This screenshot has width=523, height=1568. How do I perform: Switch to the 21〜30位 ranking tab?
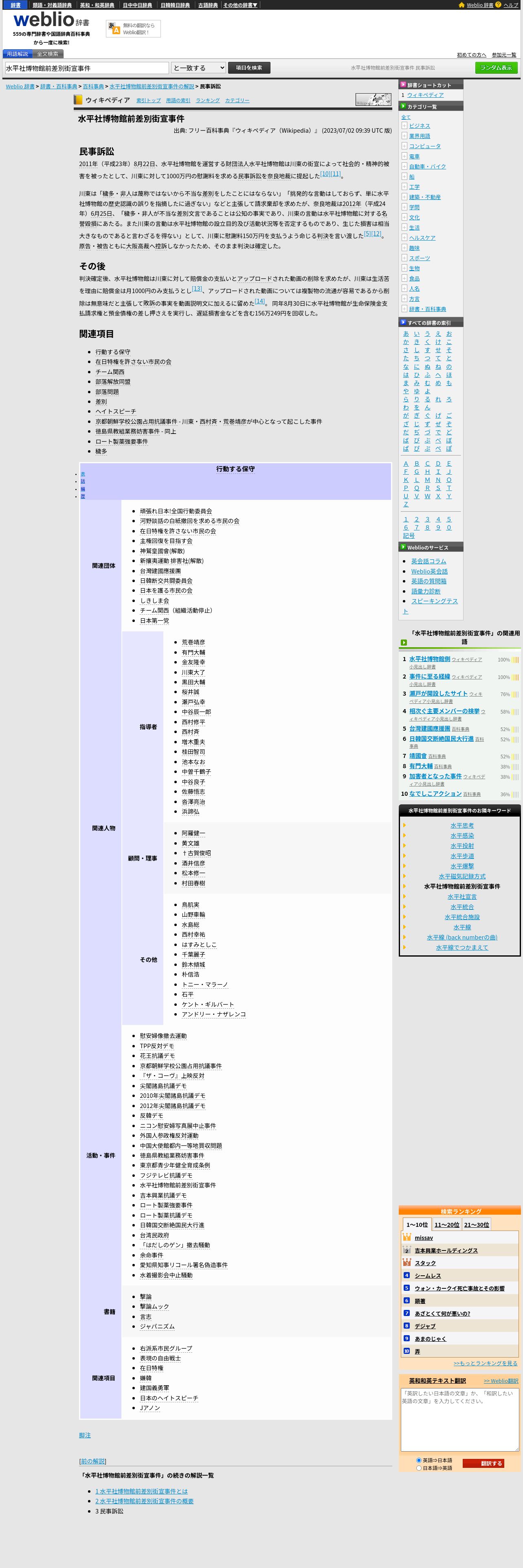coord(477,1225)
